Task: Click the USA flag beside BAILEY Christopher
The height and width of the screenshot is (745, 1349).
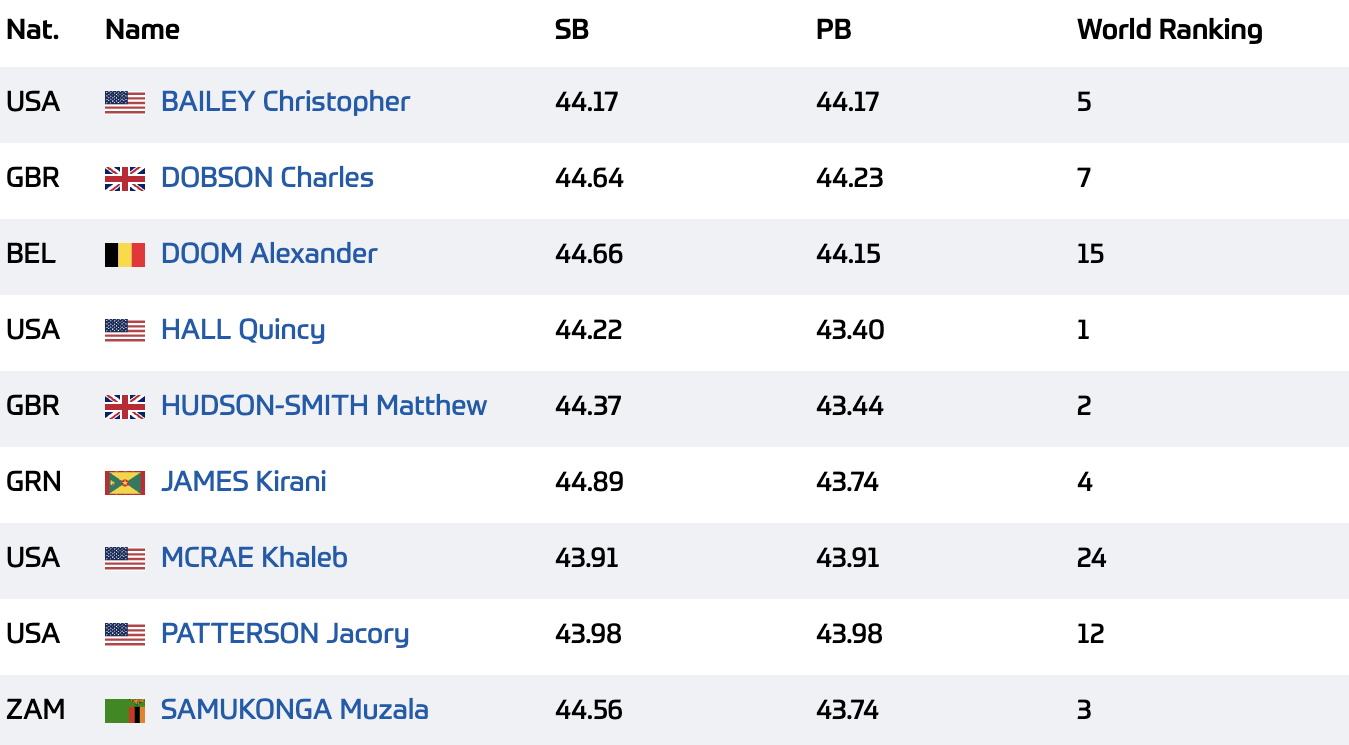Action: (125, 102)
